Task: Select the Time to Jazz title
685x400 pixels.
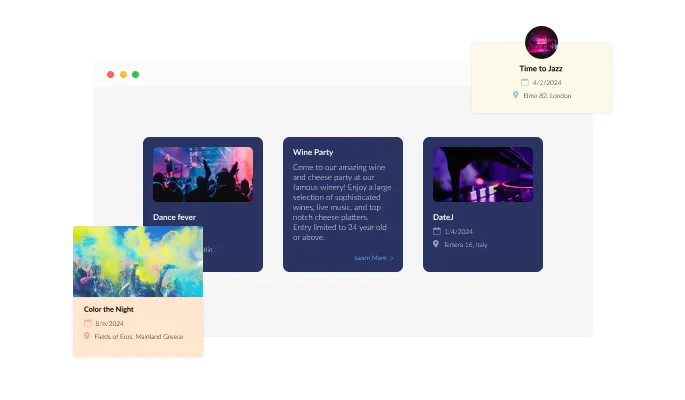Action: [541, 68]
